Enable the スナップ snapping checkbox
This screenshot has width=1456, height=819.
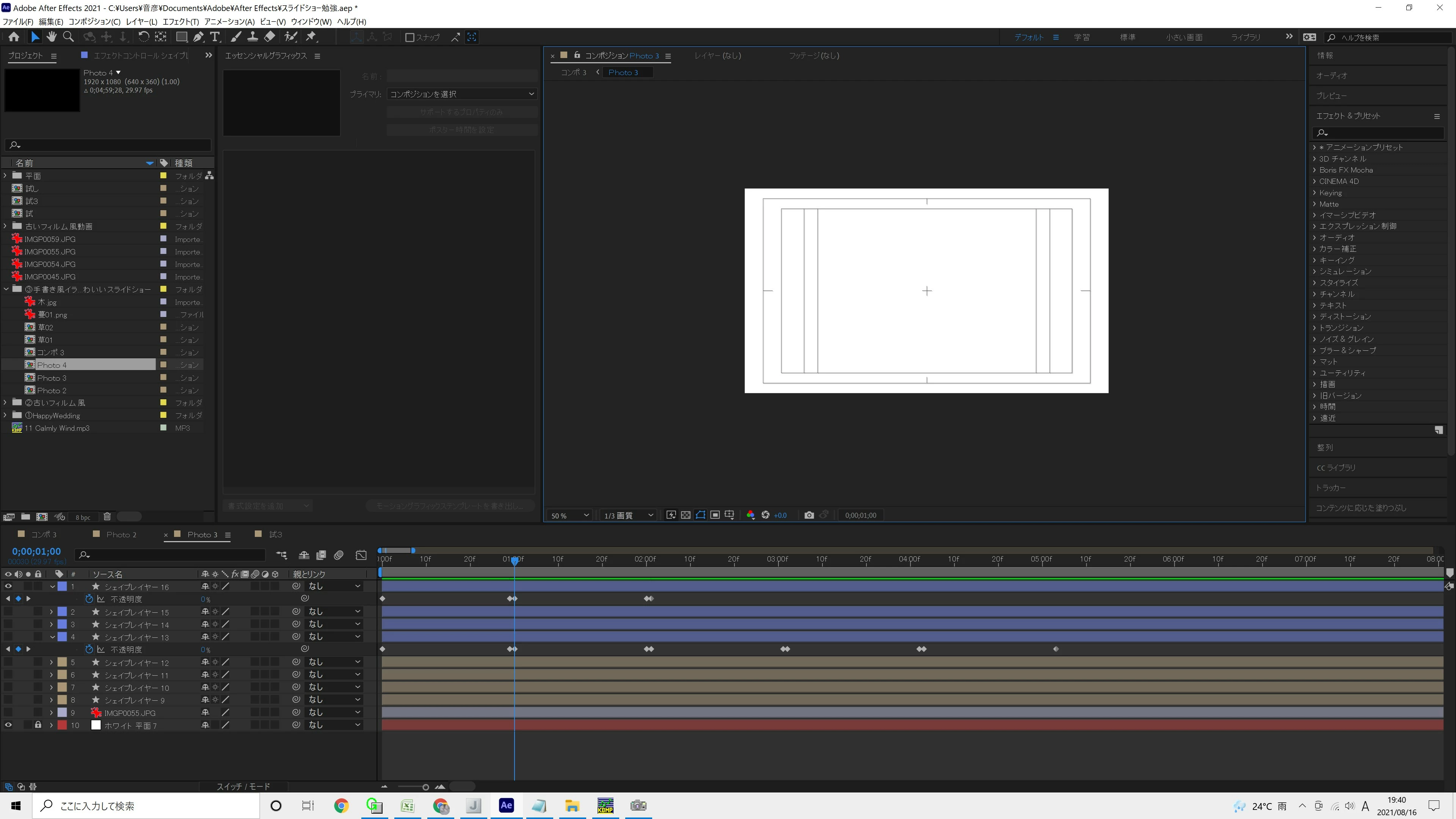click(x=410, y=37)
